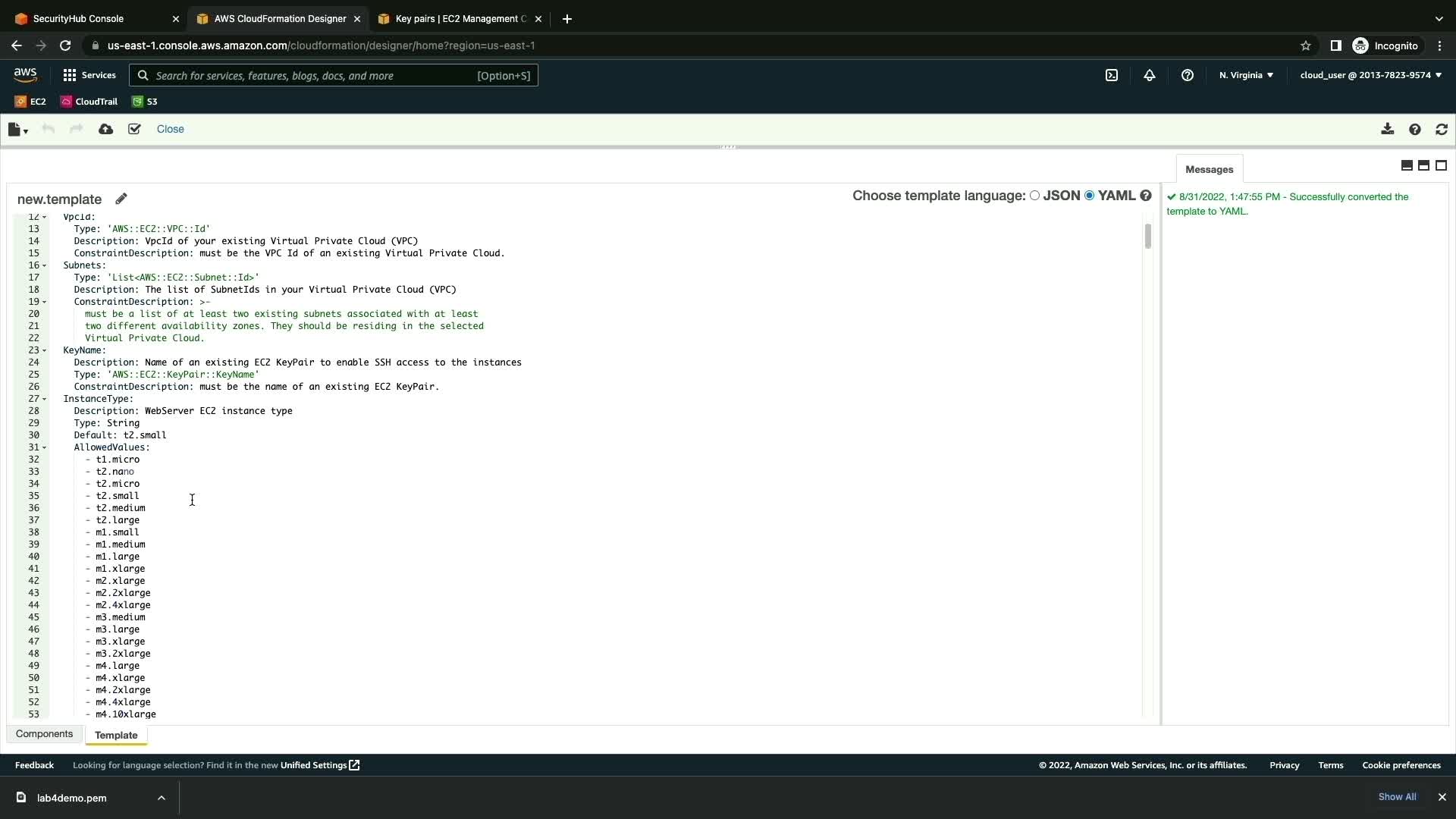
Task: Select the YAML template language radio
Action: pyautogui.click(x=1090, y=196)
